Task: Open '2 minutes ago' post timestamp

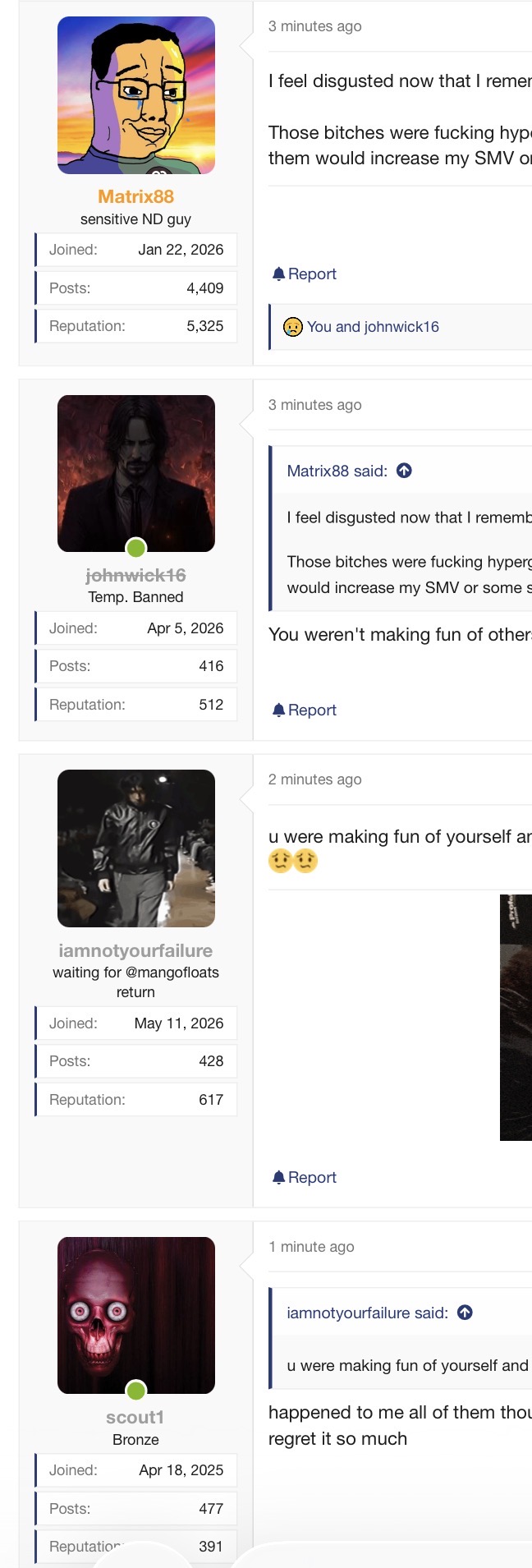Action: (315, 779)
